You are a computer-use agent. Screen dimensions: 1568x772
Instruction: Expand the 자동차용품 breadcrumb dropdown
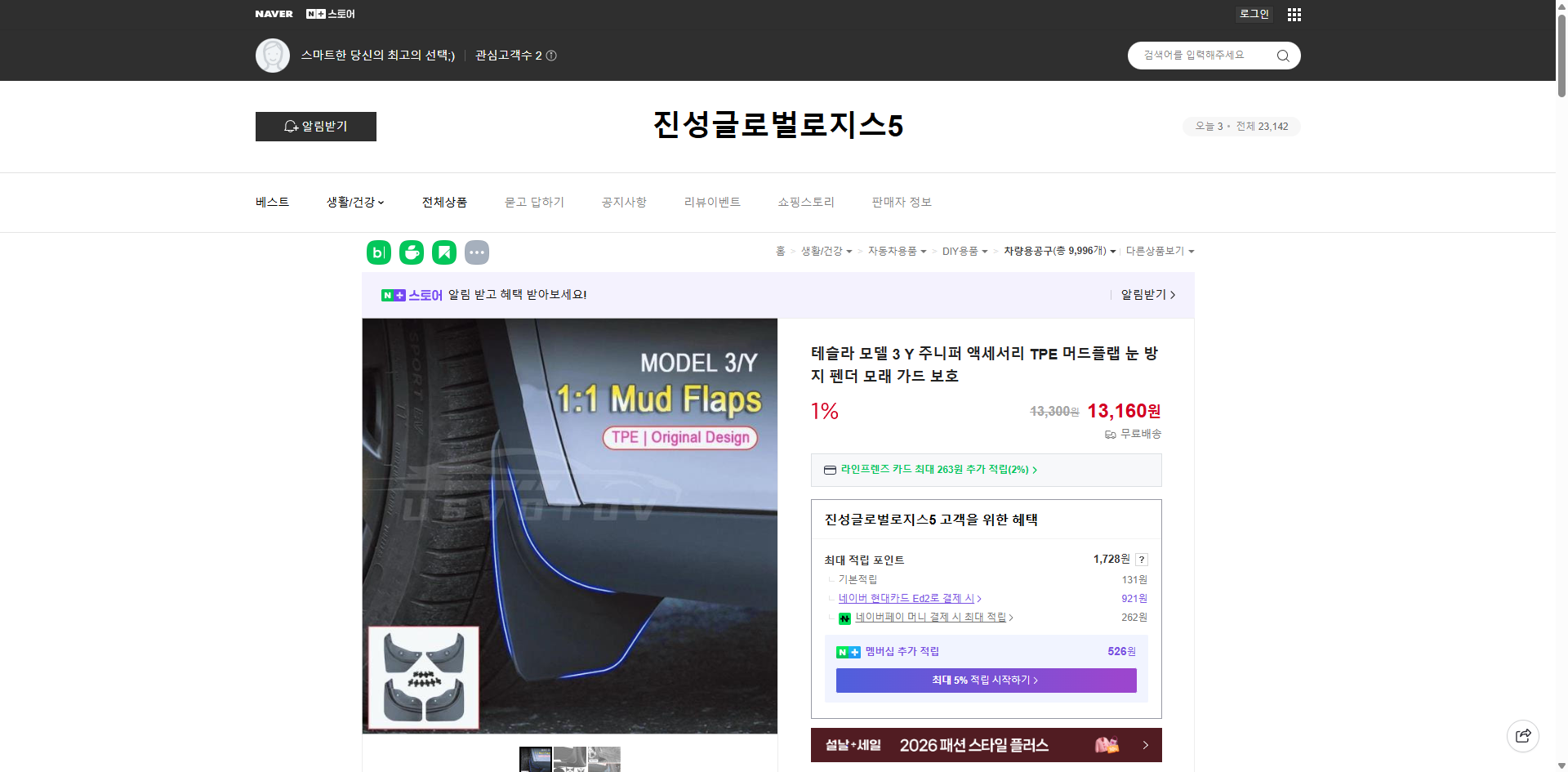tap(924, 252)
